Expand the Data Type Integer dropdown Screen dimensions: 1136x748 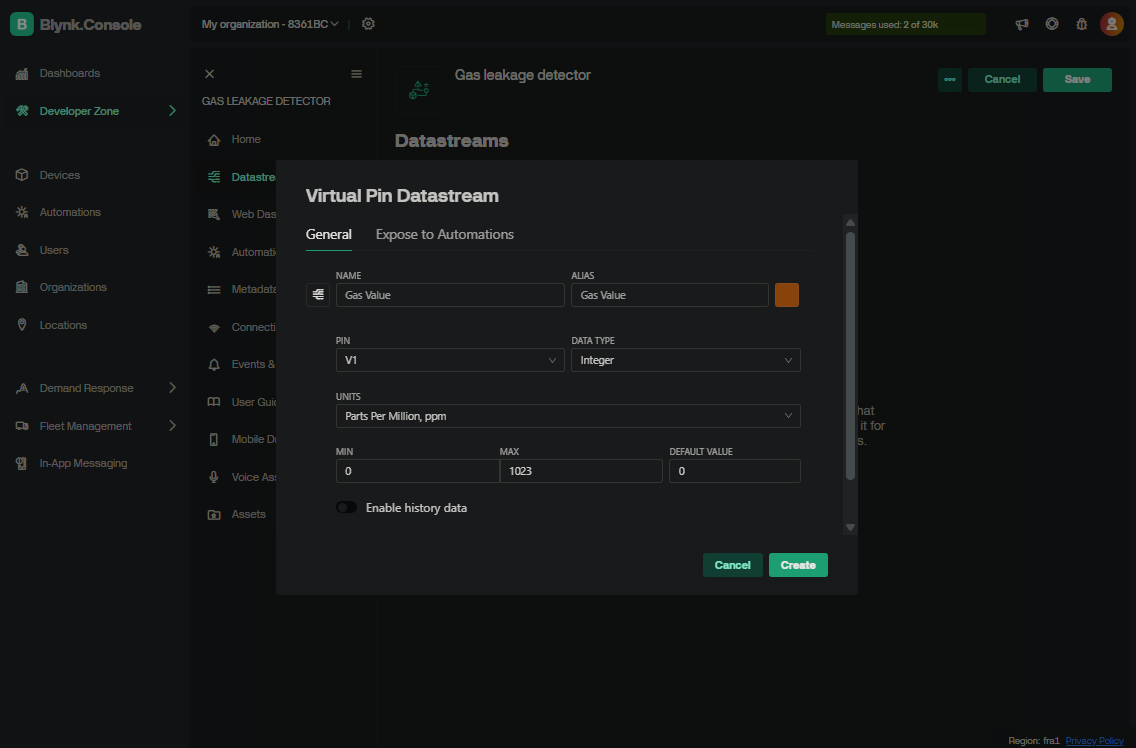click(x=685, y=360)
